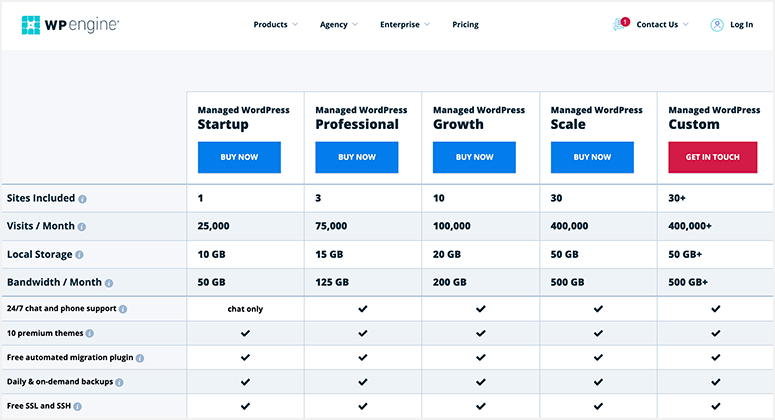Click the 'chat only' cell for Startup

(x=245, y=309)
